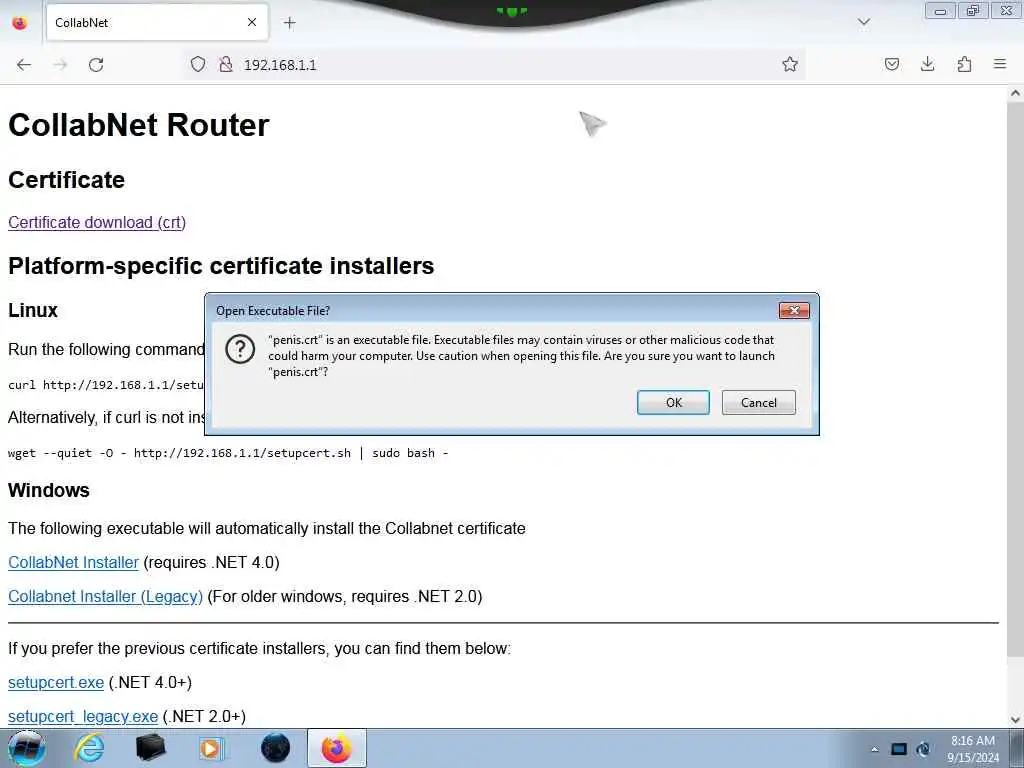The width and height of the screenshot is (1024, 768).
Task: Open the black box taskbar application
Action: [x=150, y=748]
